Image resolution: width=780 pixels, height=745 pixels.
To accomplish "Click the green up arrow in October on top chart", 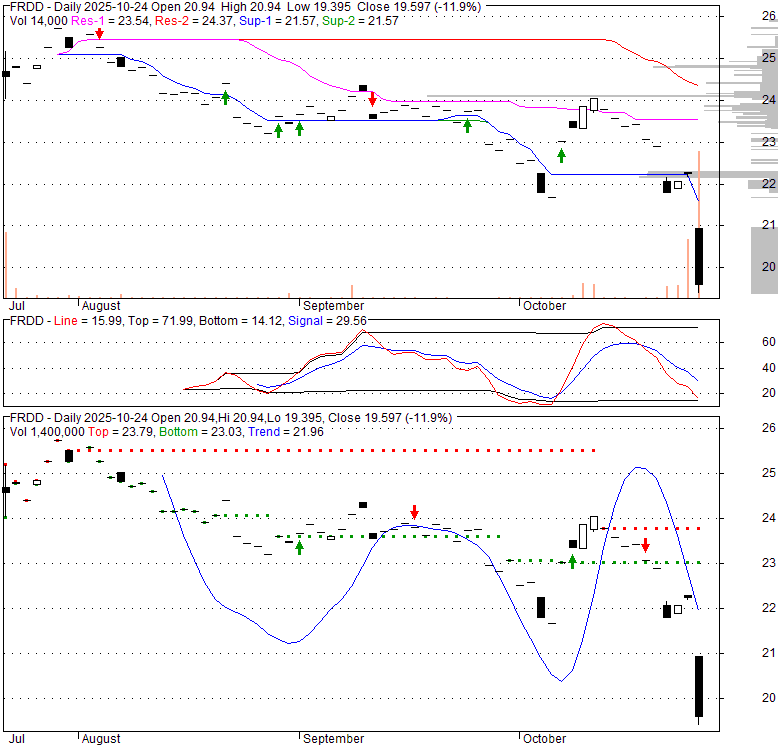I will point(561,155).
